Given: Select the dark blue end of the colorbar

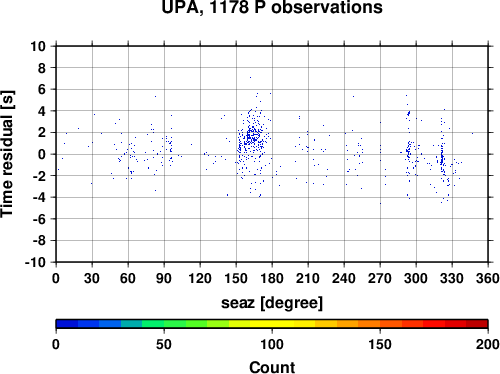Looking at the screenshot, I should point(67,324).
